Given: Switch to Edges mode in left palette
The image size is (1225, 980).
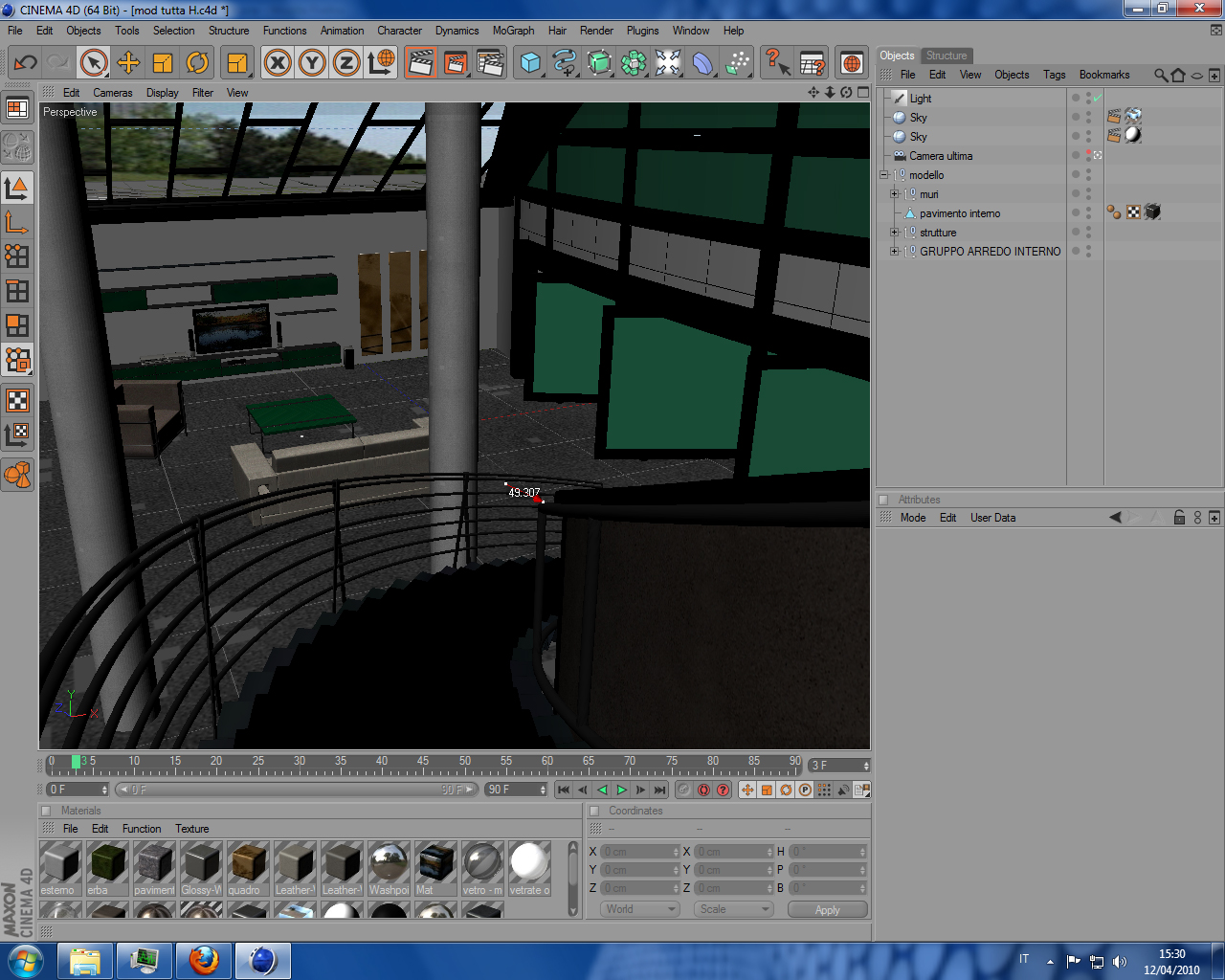Looking at the screenshot, I should (x=17, y=291).
